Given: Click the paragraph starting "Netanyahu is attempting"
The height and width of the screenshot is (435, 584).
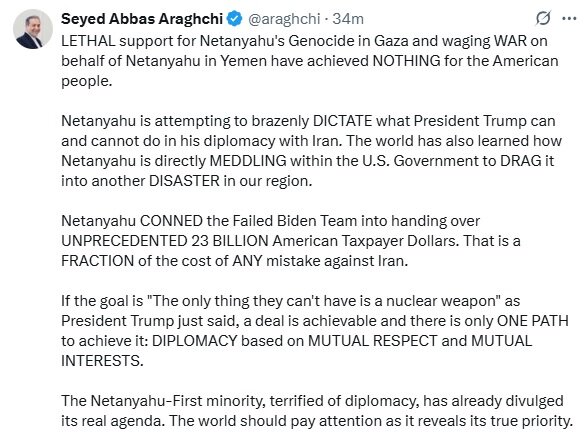Looking at the screenshot, I should pyautogui.click(x=311, y=151).
